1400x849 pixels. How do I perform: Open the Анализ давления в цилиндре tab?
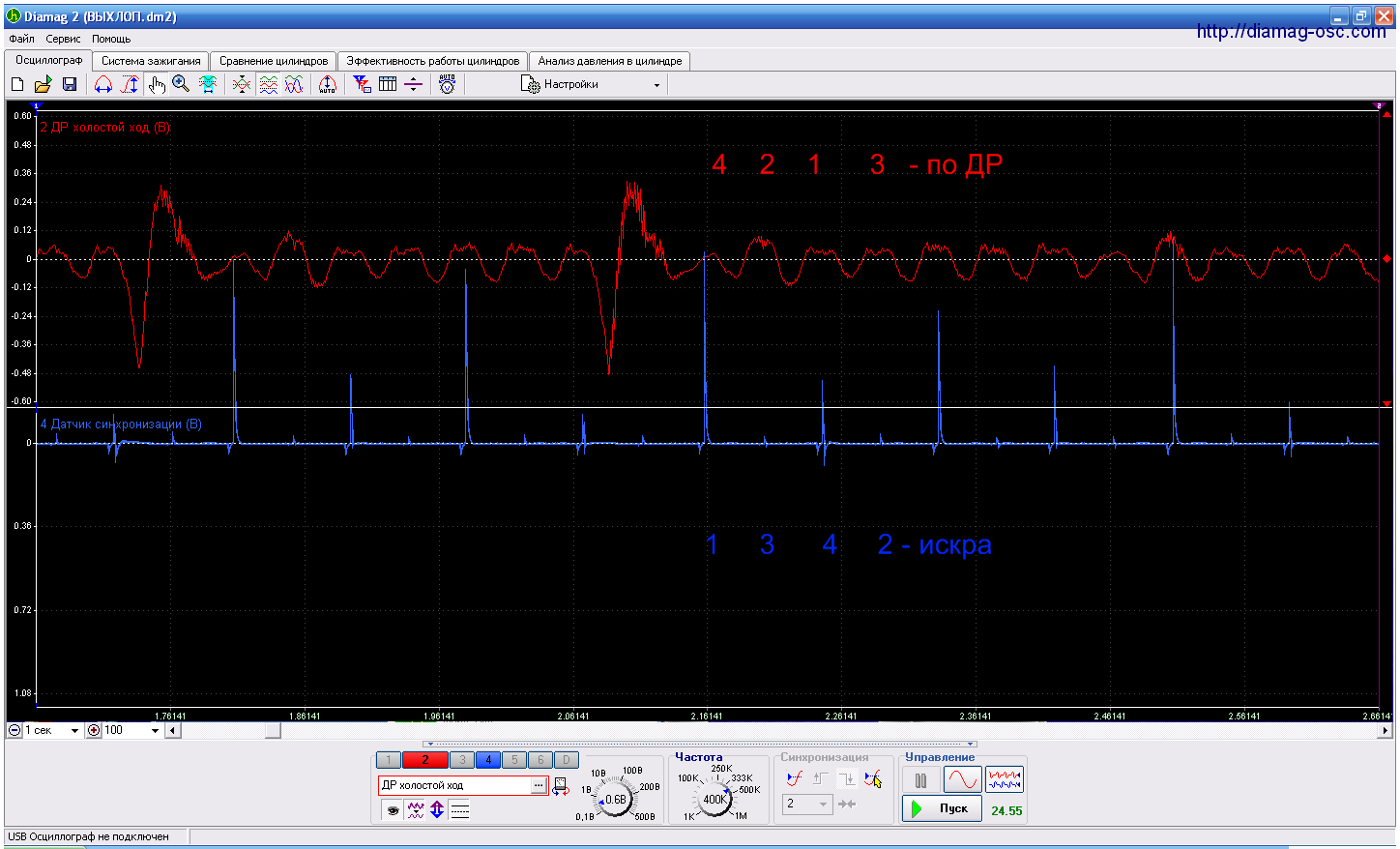[610, 61]
